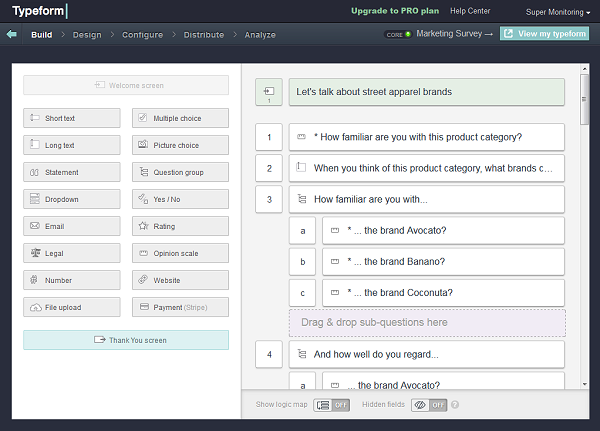Screen dimensions: 600x431
Task: Toggle the Show logic map switch
Action: [x=331, y=405]
